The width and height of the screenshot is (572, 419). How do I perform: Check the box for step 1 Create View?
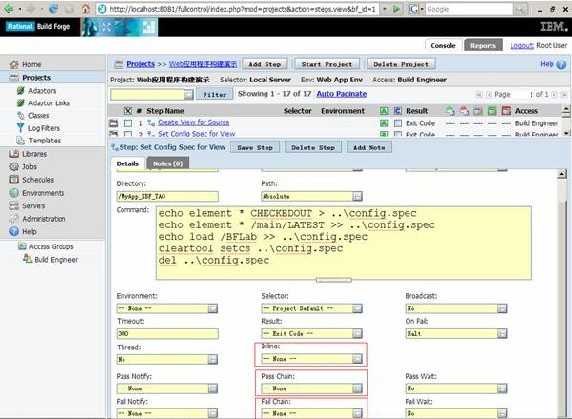click(x=128, y=123)
